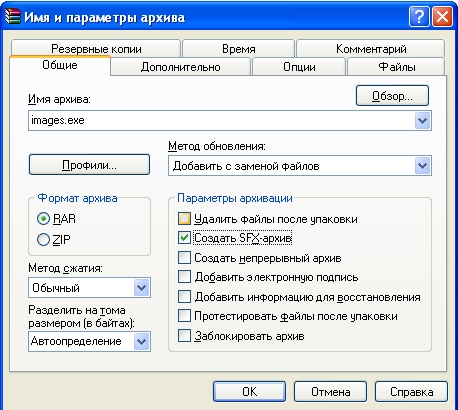Enable Удалить файлы после упаковки checkbox
Screen dimensions: 458x410
click(184, 219)
